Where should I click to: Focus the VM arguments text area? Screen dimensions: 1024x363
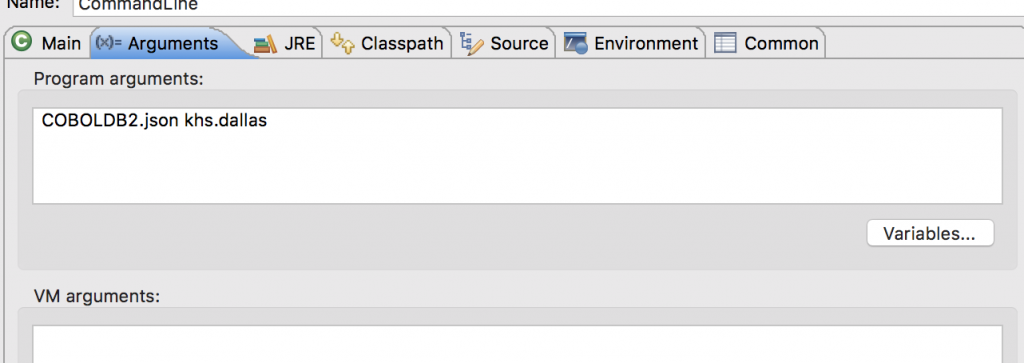coord(517,345)
